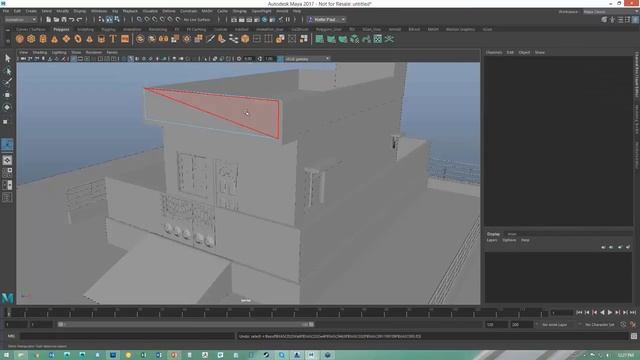Select the Display layer tab
The width and height of the screenshot is (640, 360).
pos(493,234)
